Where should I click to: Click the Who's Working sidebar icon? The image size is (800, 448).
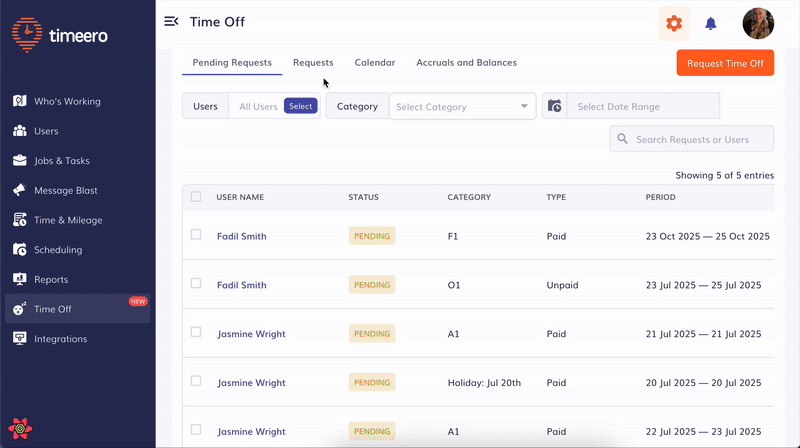(19, 101)
